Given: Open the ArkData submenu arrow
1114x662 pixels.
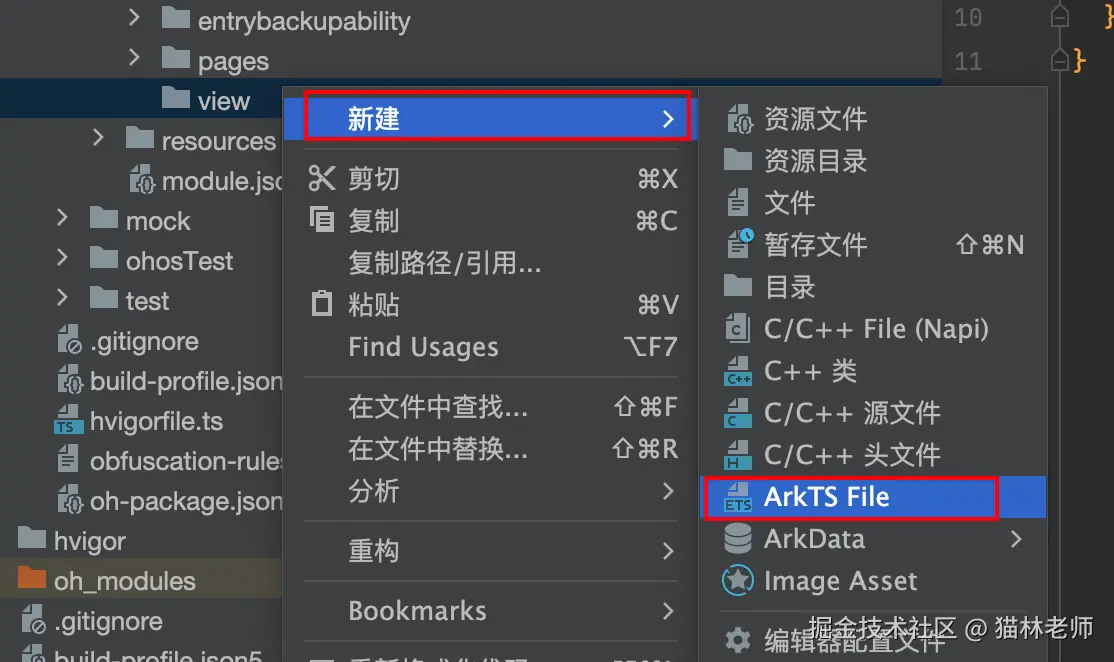Looking at the screenshot, I should pos(1016,539).
